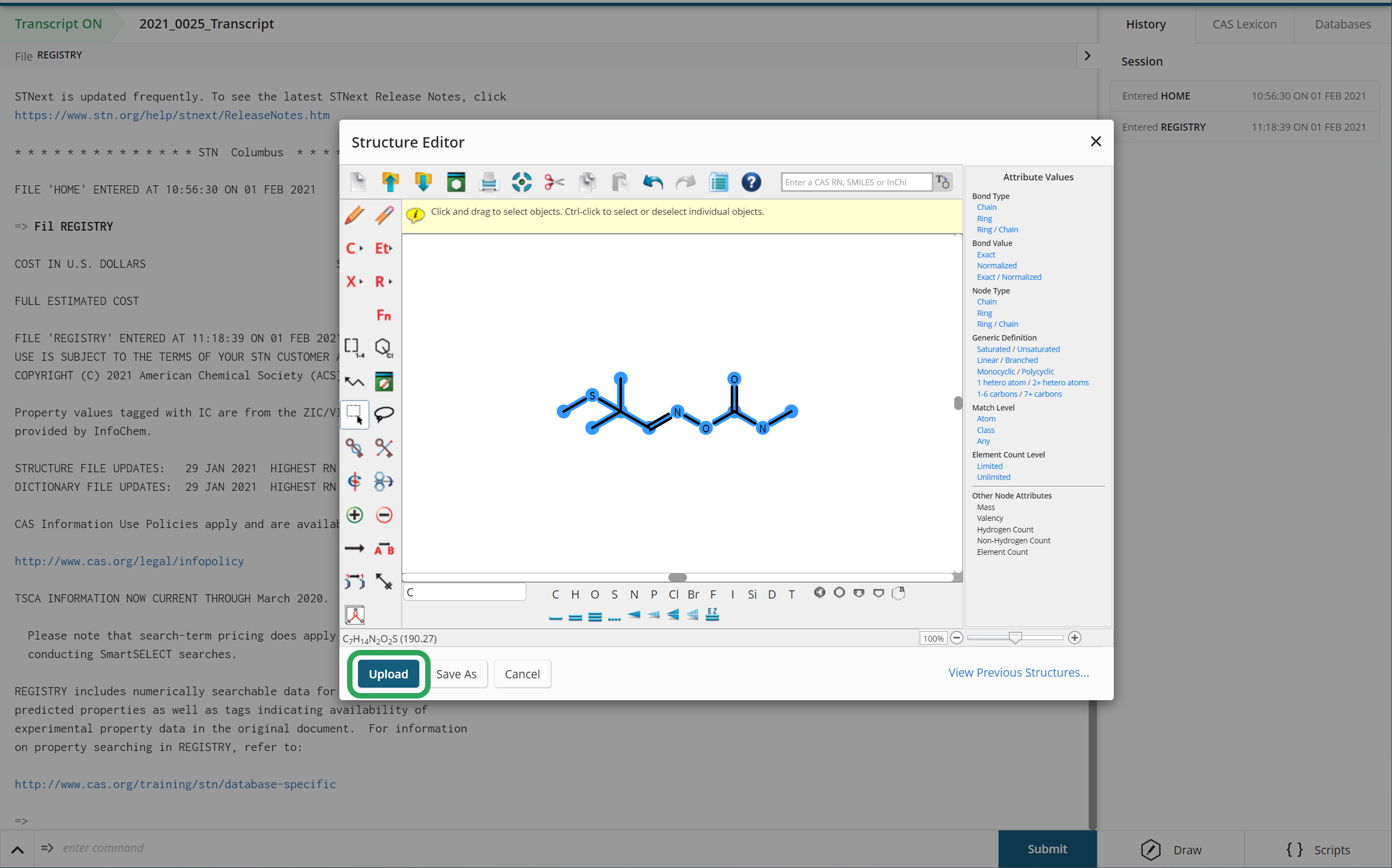The height and width of the screenshot is (868, 1392).
Task: Open the R groups dropdown
Action: coord(384,282)
